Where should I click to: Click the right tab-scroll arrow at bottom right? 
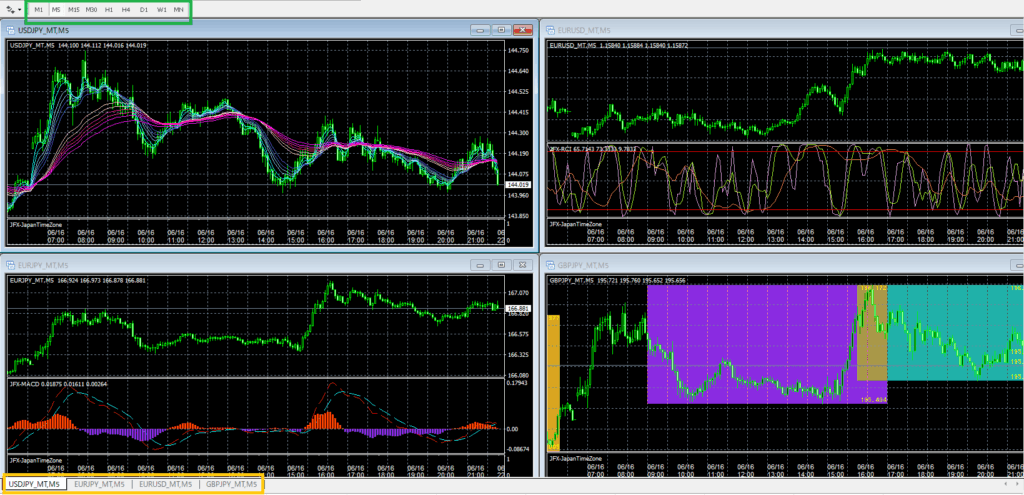[x=1016, y=485]
